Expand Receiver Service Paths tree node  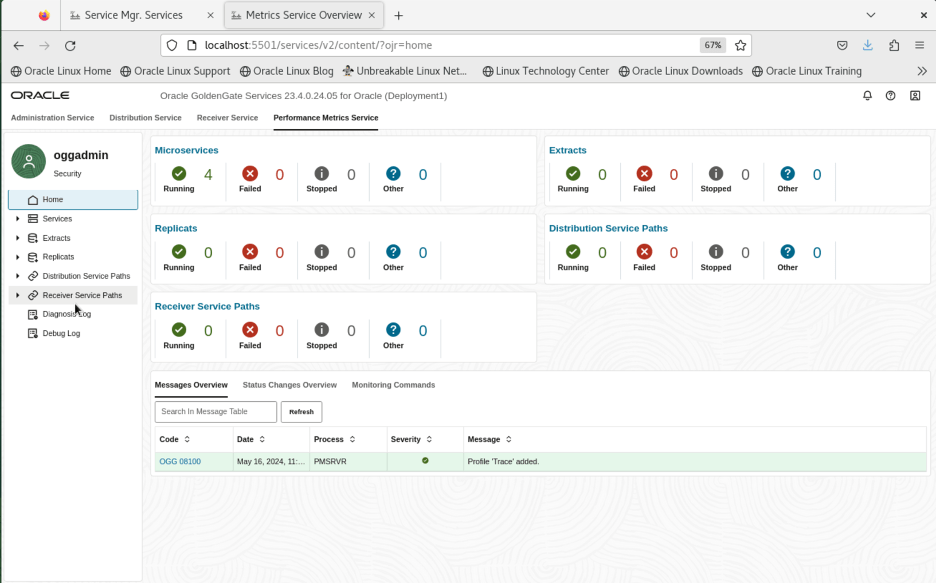coord(17,295)
